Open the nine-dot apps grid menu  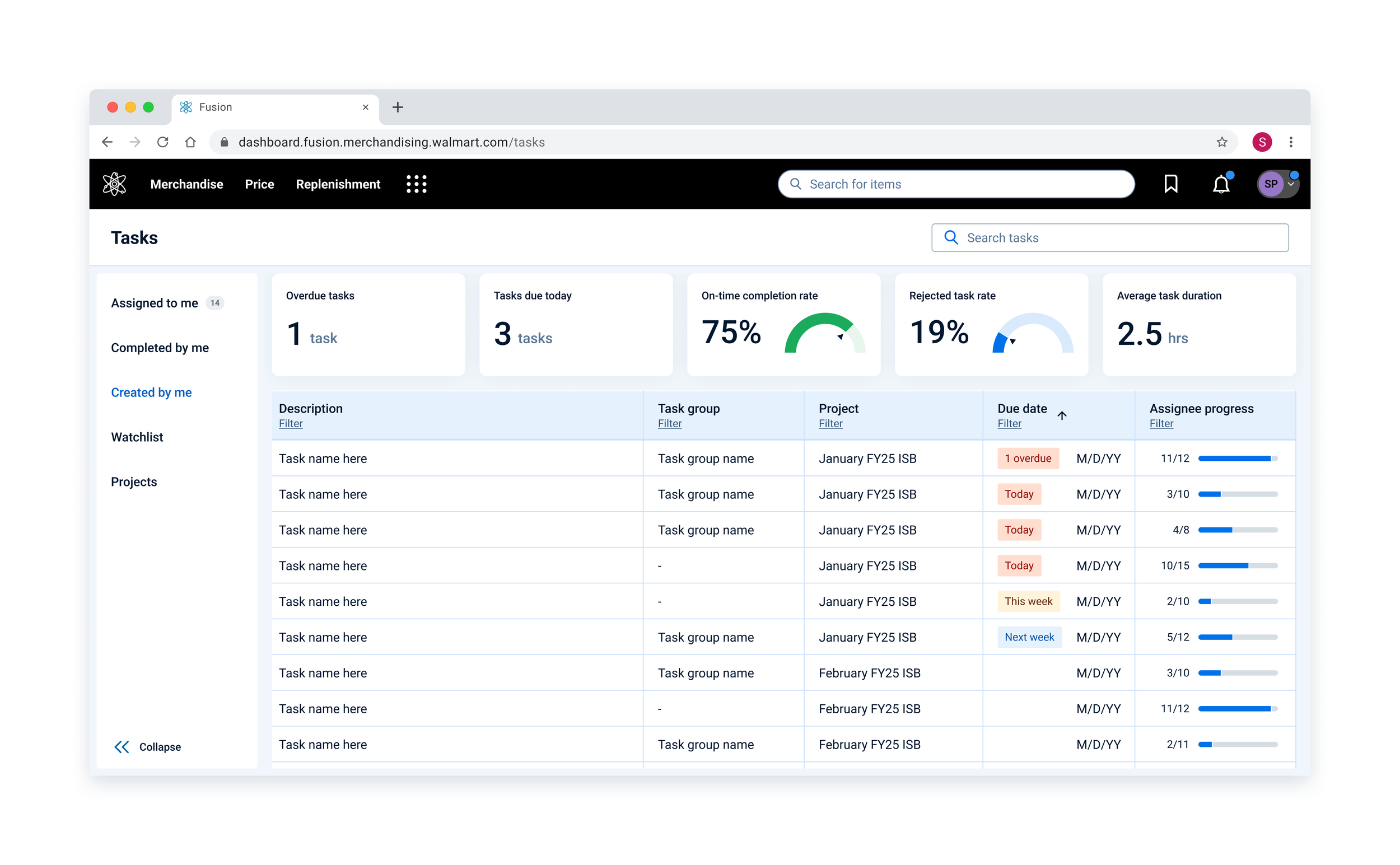click(416, 184)
